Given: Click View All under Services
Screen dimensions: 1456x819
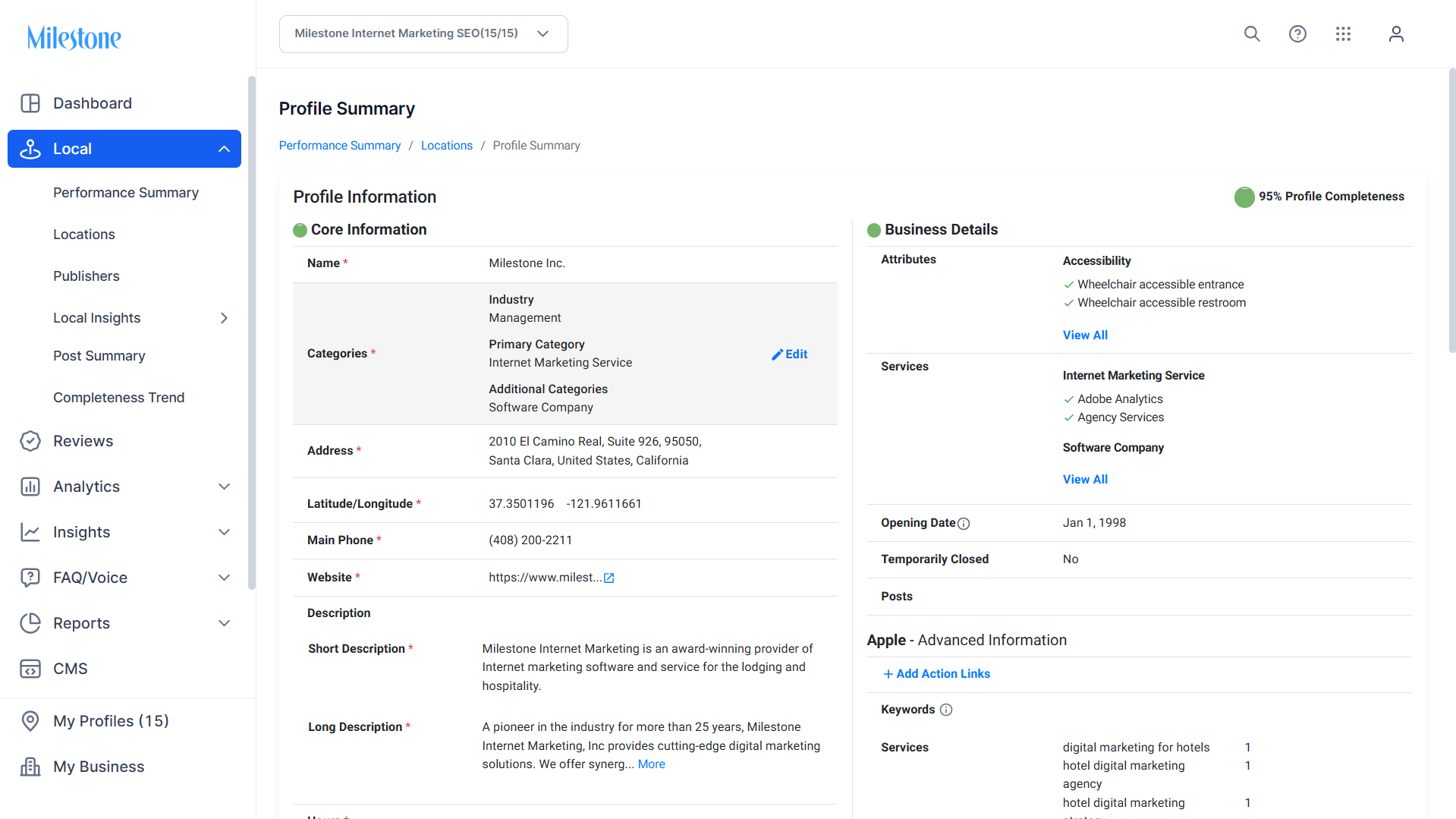Looking at the screenshot, I should [1085, 480].
